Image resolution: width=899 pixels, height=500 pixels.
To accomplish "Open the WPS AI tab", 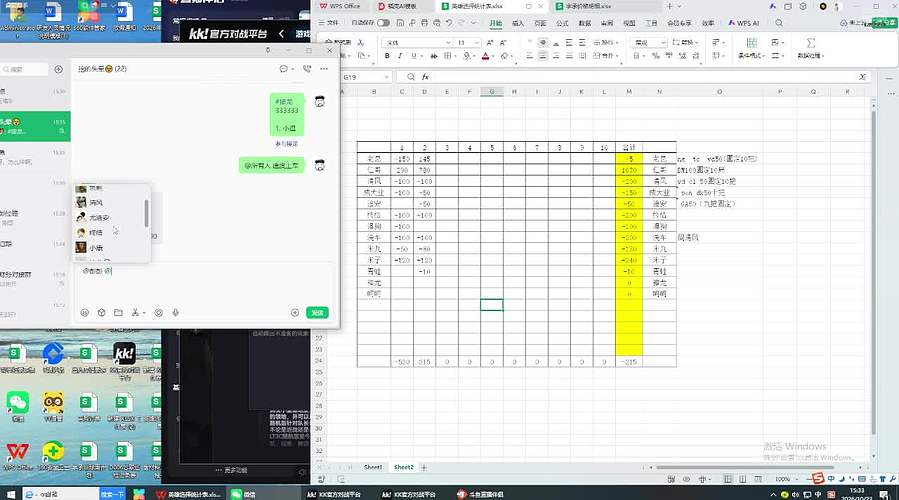I will tap(744, 23).
